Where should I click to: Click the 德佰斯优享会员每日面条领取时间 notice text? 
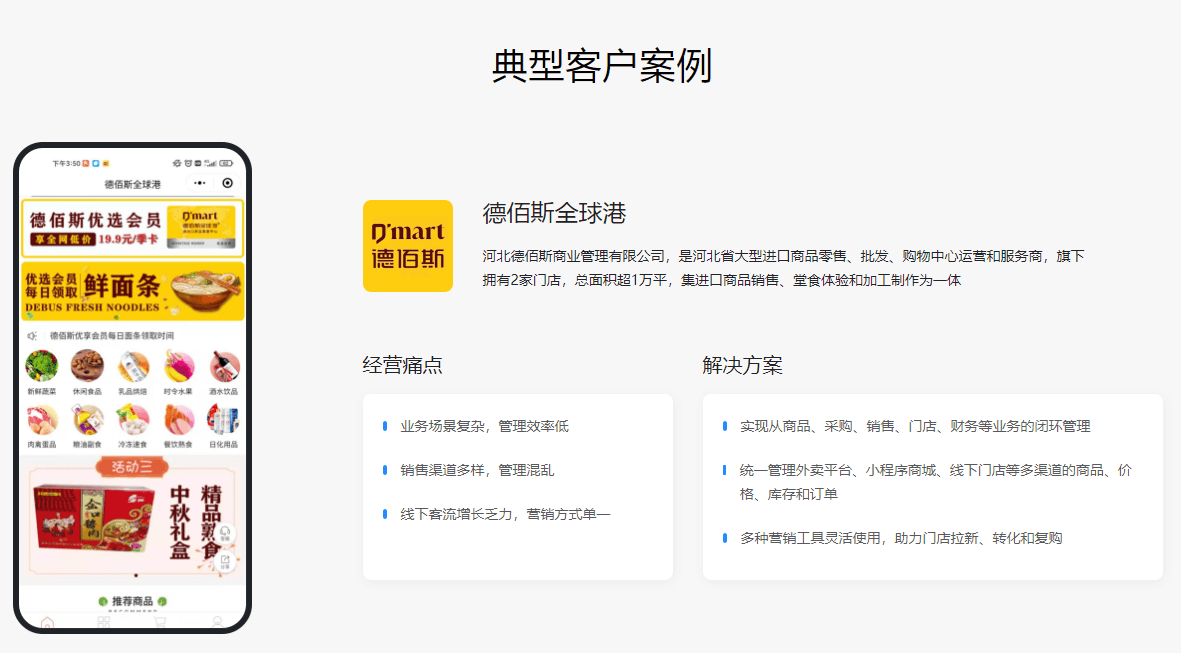[111, 336]
